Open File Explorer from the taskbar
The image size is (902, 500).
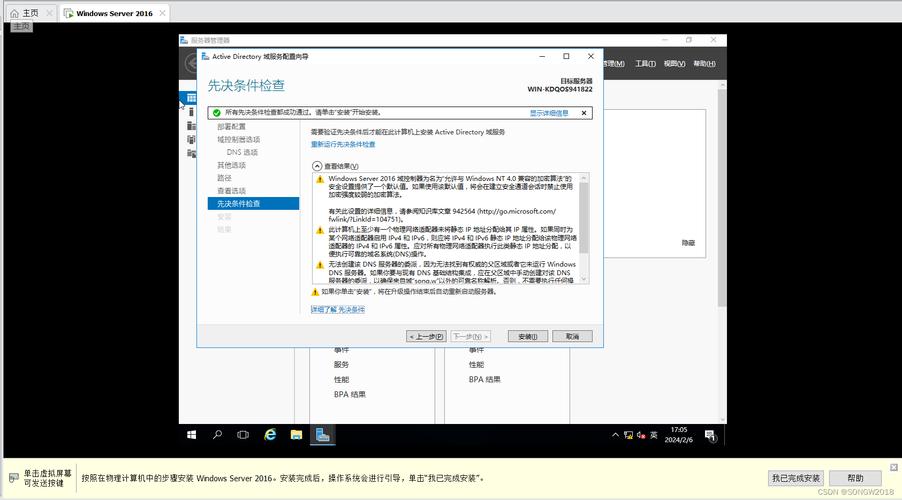tap(296, 435)
